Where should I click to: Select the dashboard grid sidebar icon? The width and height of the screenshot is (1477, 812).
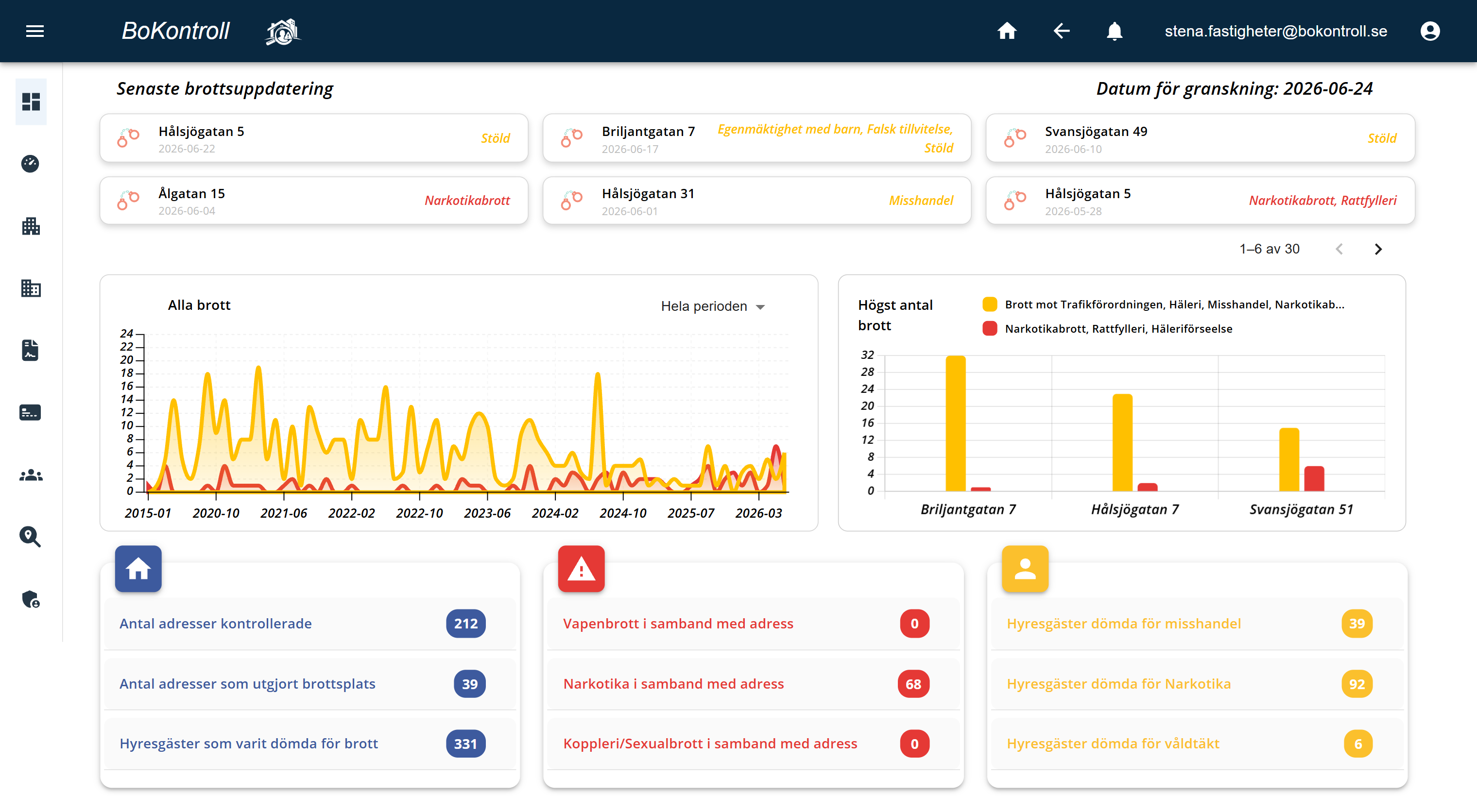(x=31, y=102)
